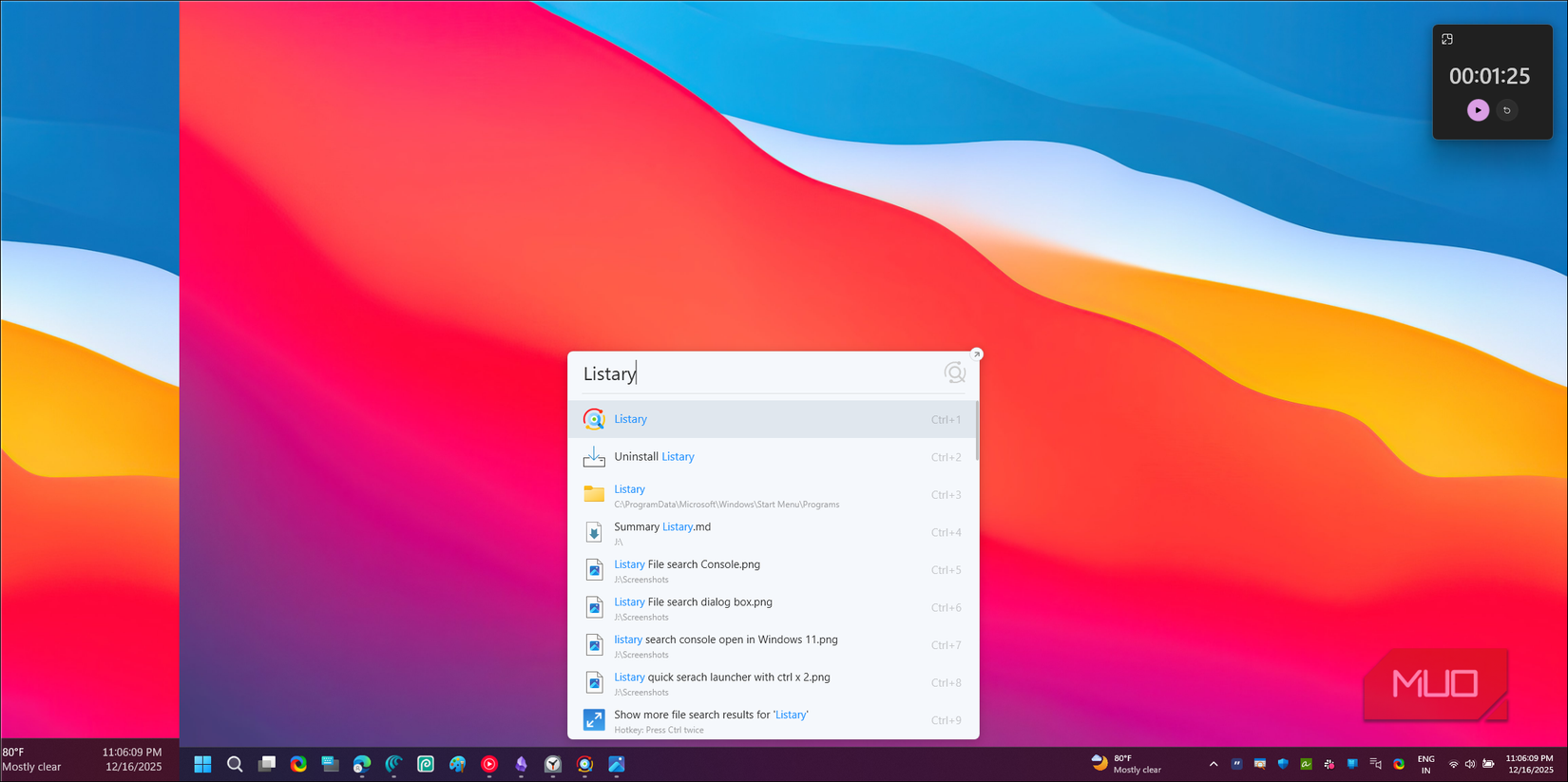Open the purple crystal app in taskbar
Viewport: 1568px width, 782px height.
pos(521,764)
